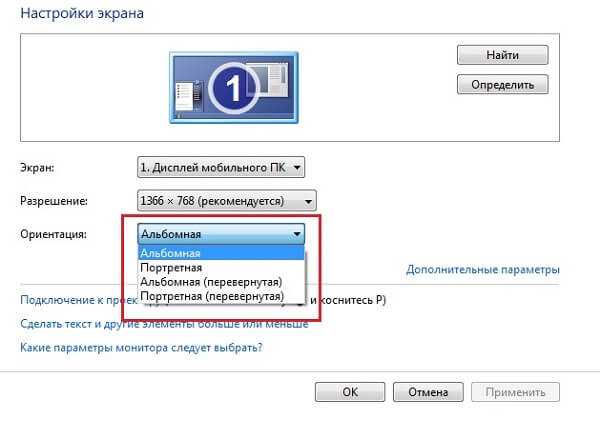The height and width of the screenshot is (439, 600).
Task: Open the Дополнительные параметры link
Action: [482, 270]
